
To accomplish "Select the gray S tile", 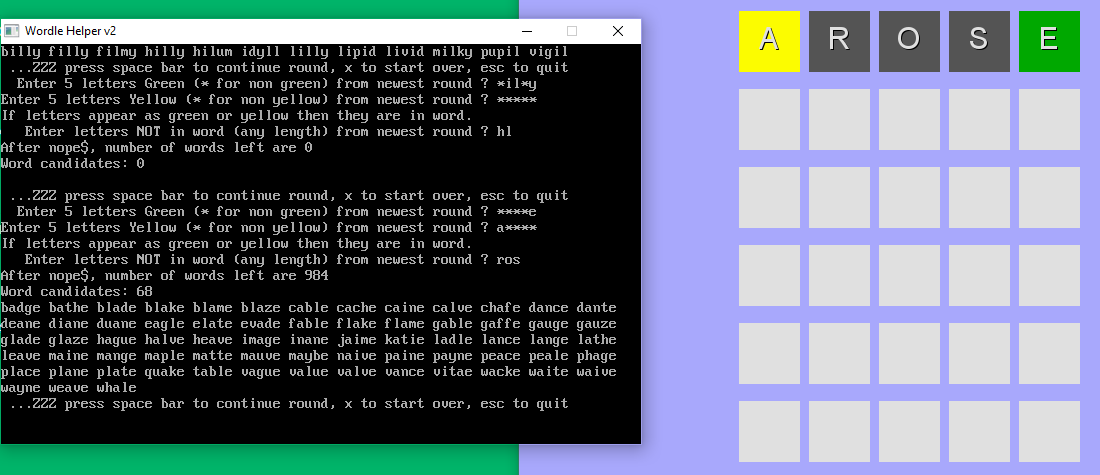I will 979,41.
